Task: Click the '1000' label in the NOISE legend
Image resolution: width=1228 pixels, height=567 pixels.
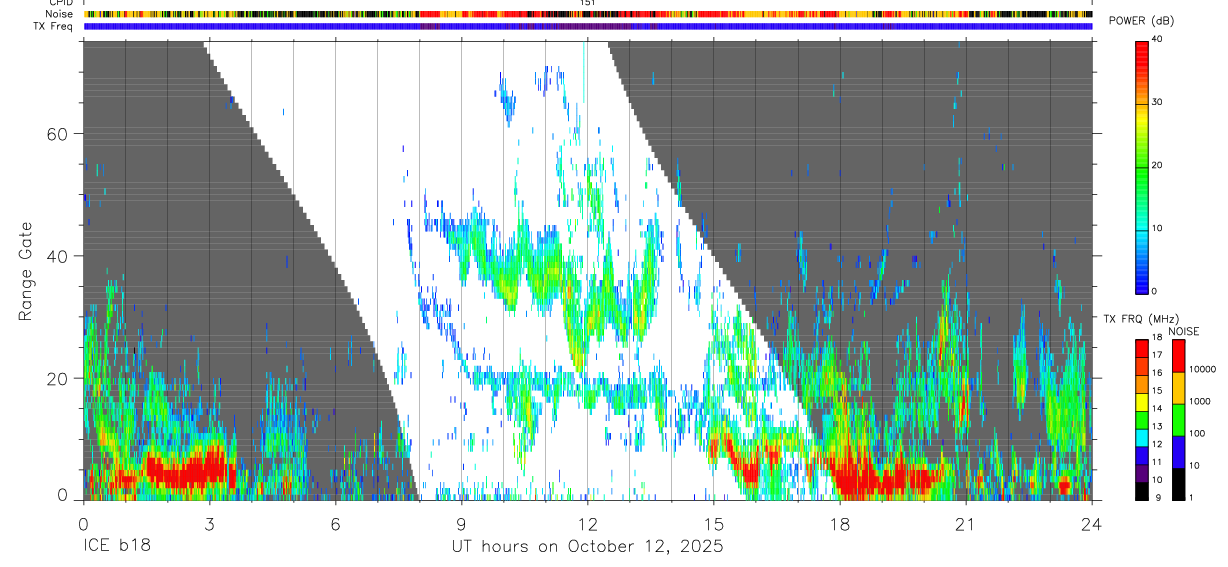Action: [x=1199, y=401]
